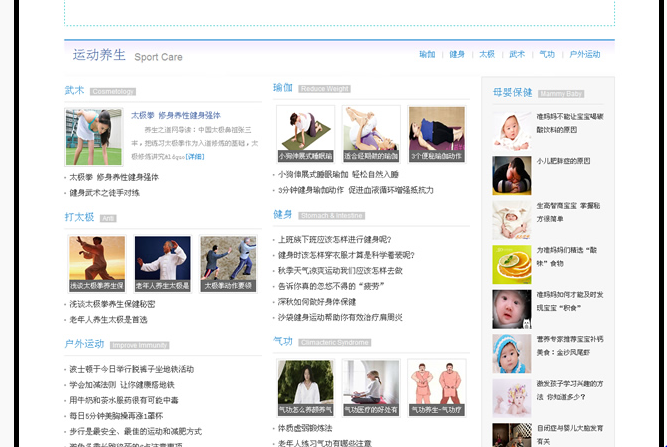Click the close-up baby face thumbnail
The width and height of the screenshot is (667, 447).
[512, 309]
